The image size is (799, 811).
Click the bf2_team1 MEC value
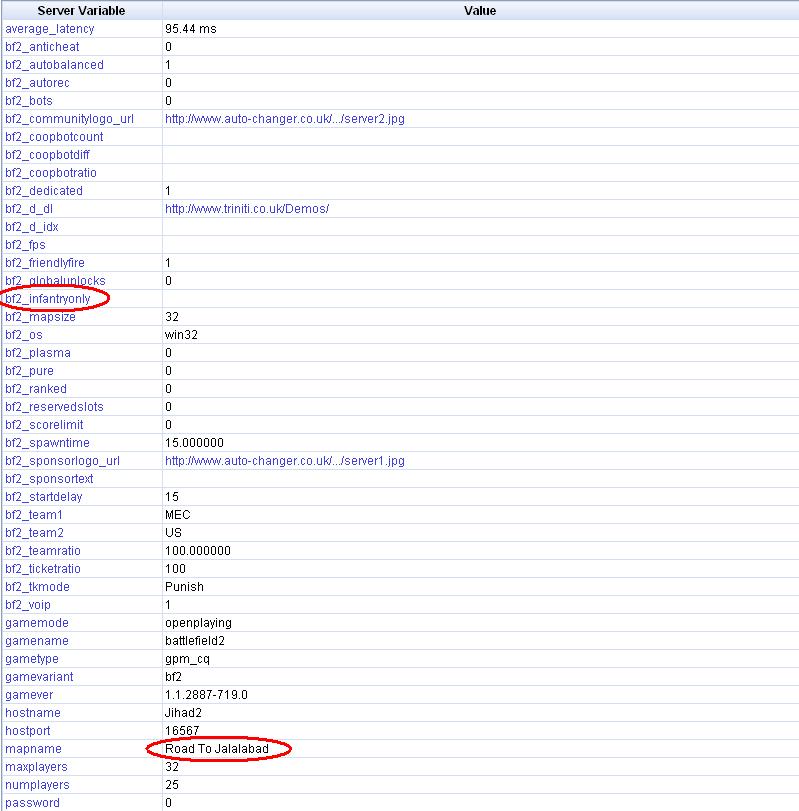coord(177,515)
